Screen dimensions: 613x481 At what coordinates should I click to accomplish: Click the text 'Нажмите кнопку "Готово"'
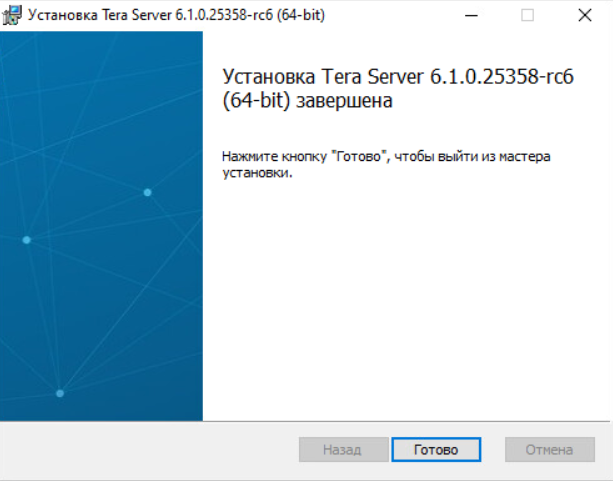[305, 156]
